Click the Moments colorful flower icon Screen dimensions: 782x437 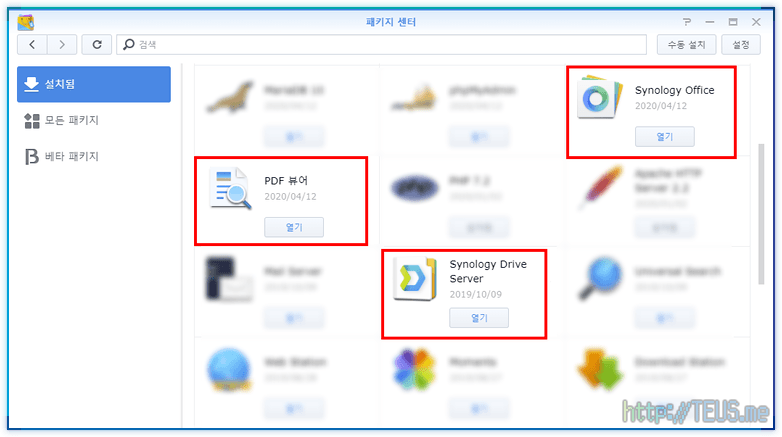pyautogui.click(x=414, y=369)
